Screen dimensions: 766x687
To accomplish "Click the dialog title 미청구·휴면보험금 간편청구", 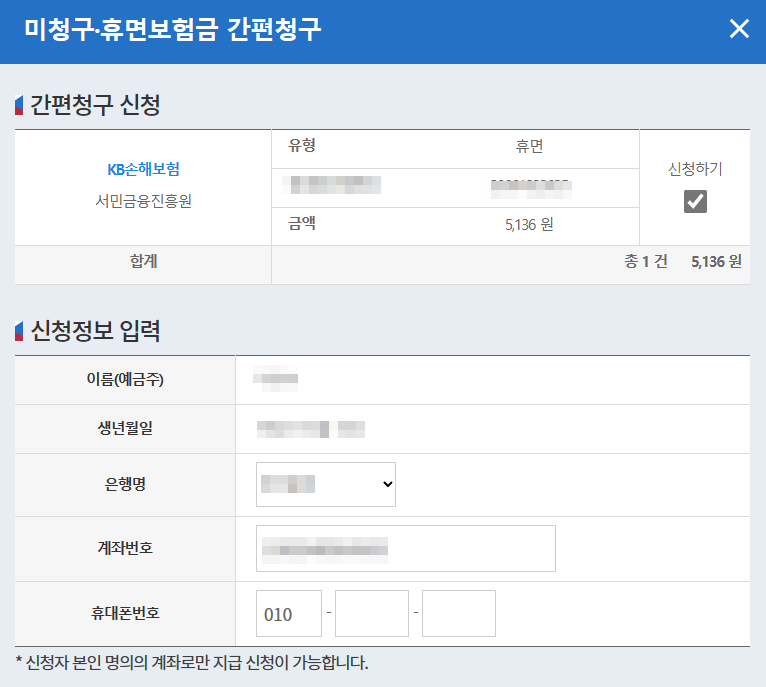I will point(173,29).
